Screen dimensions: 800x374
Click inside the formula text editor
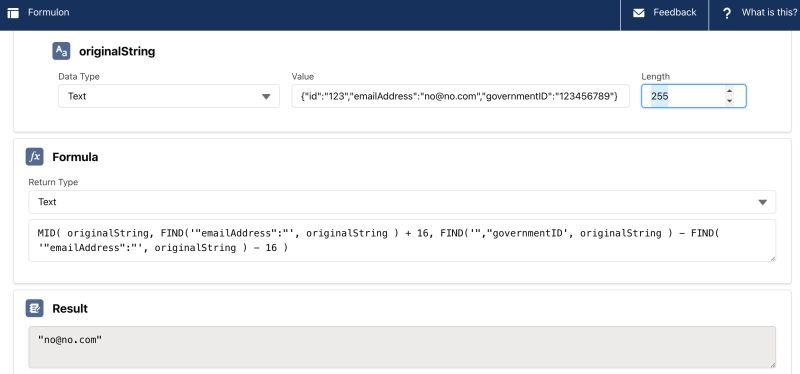[402, 240]
